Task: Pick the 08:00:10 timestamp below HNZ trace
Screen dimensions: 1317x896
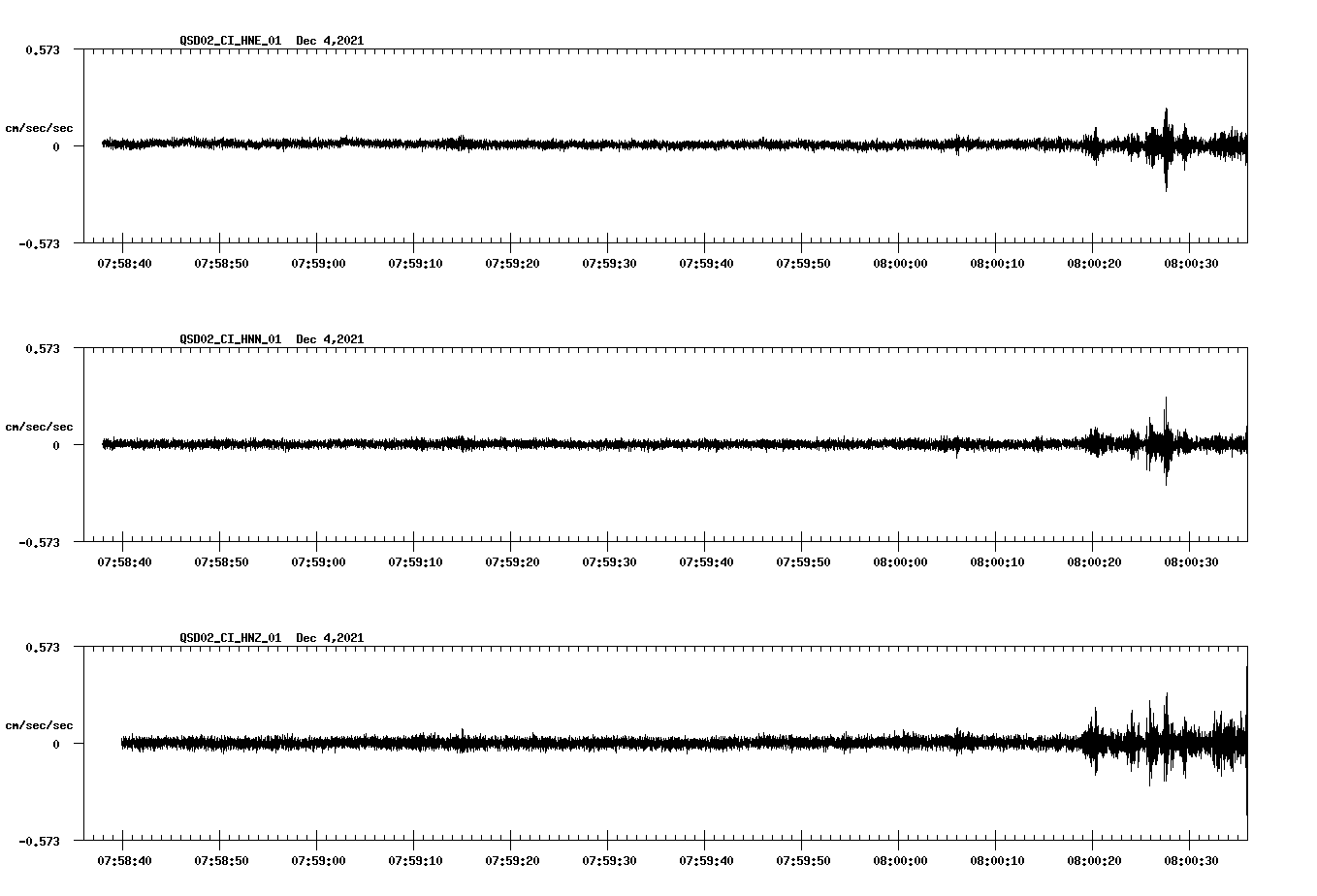Action: coord(997,861)
